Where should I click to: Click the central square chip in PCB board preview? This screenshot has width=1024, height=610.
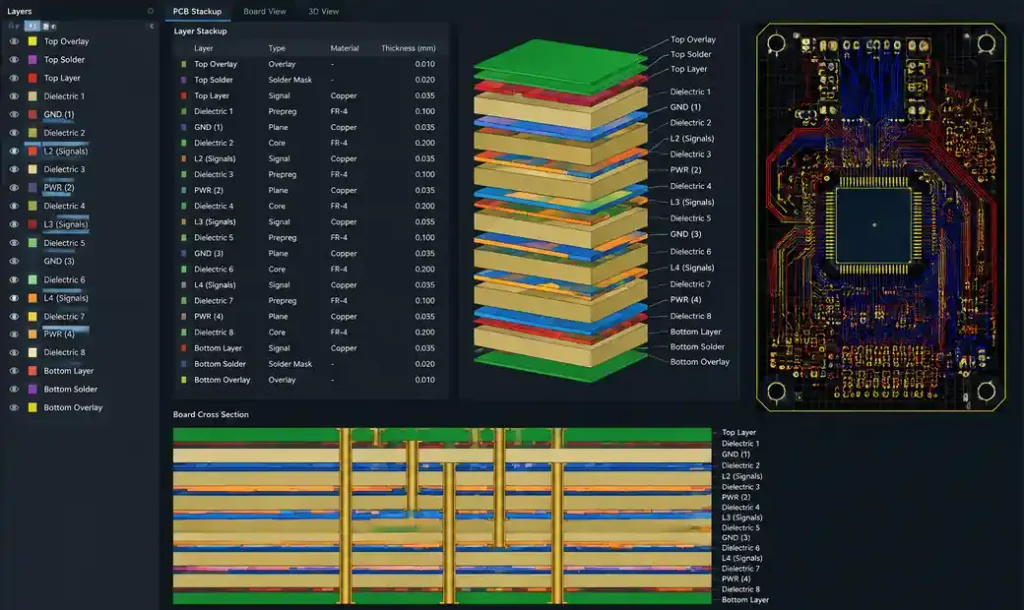874,225
